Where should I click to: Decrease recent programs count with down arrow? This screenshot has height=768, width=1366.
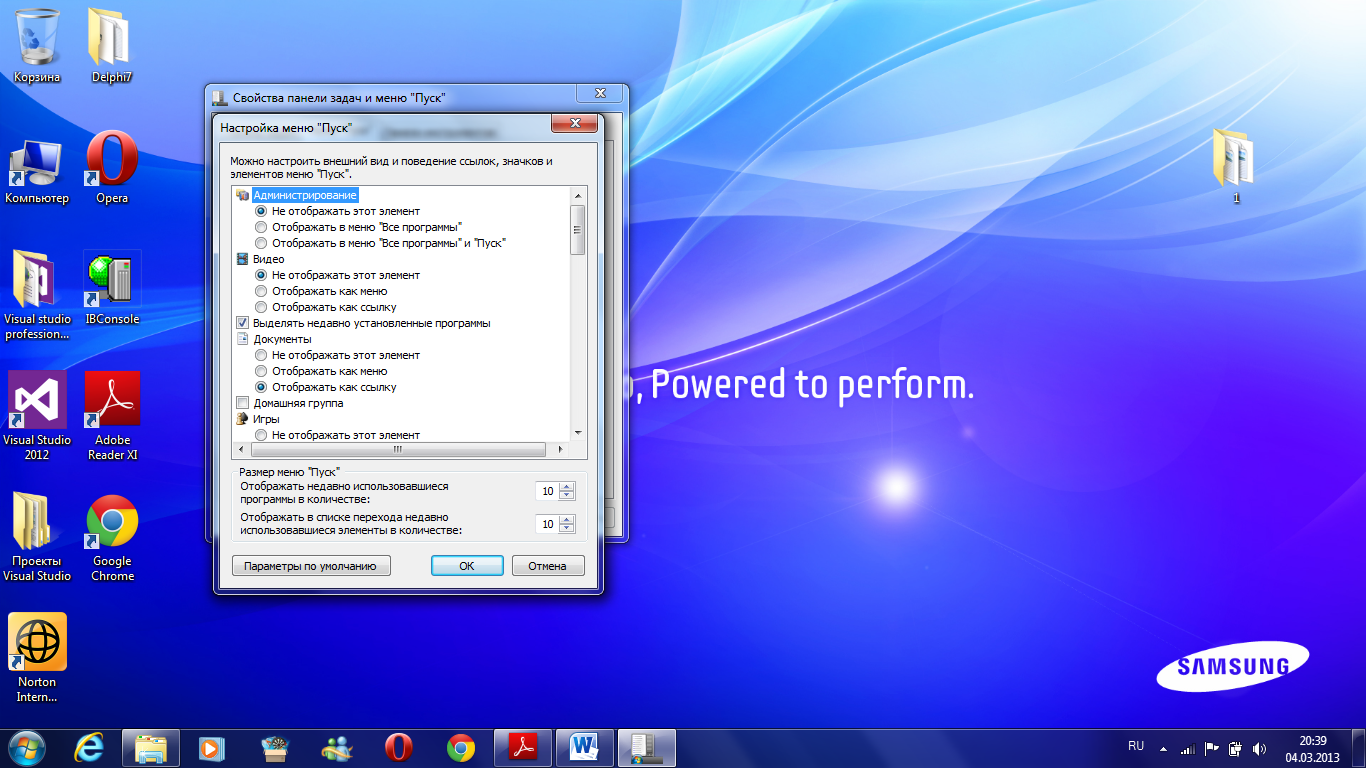pyautogui.click(x=567, y=495)
